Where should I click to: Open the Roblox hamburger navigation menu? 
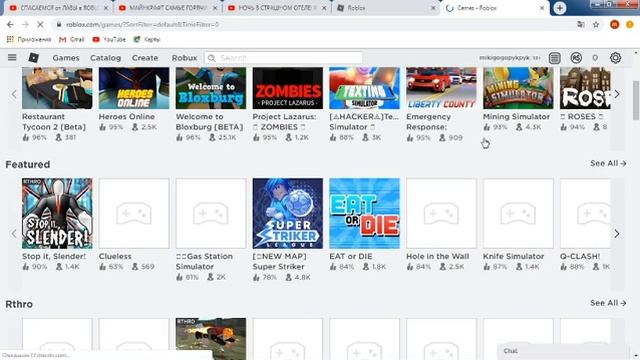(x=12, y=58)
